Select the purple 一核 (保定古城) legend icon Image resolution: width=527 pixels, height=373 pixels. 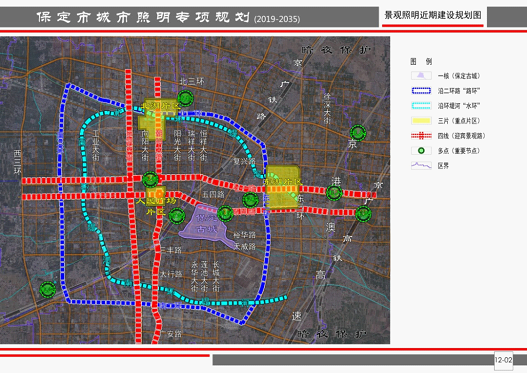(x=421, y=76)
